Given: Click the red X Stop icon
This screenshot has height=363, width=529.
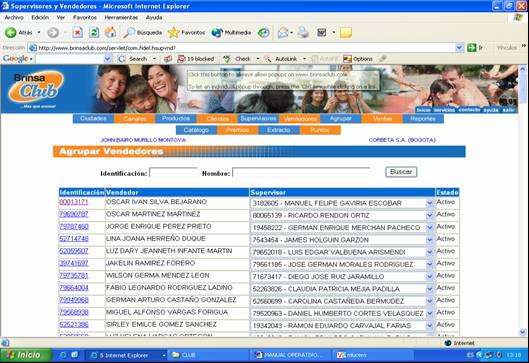Looking at the screenshot, I should click(77, 32).
